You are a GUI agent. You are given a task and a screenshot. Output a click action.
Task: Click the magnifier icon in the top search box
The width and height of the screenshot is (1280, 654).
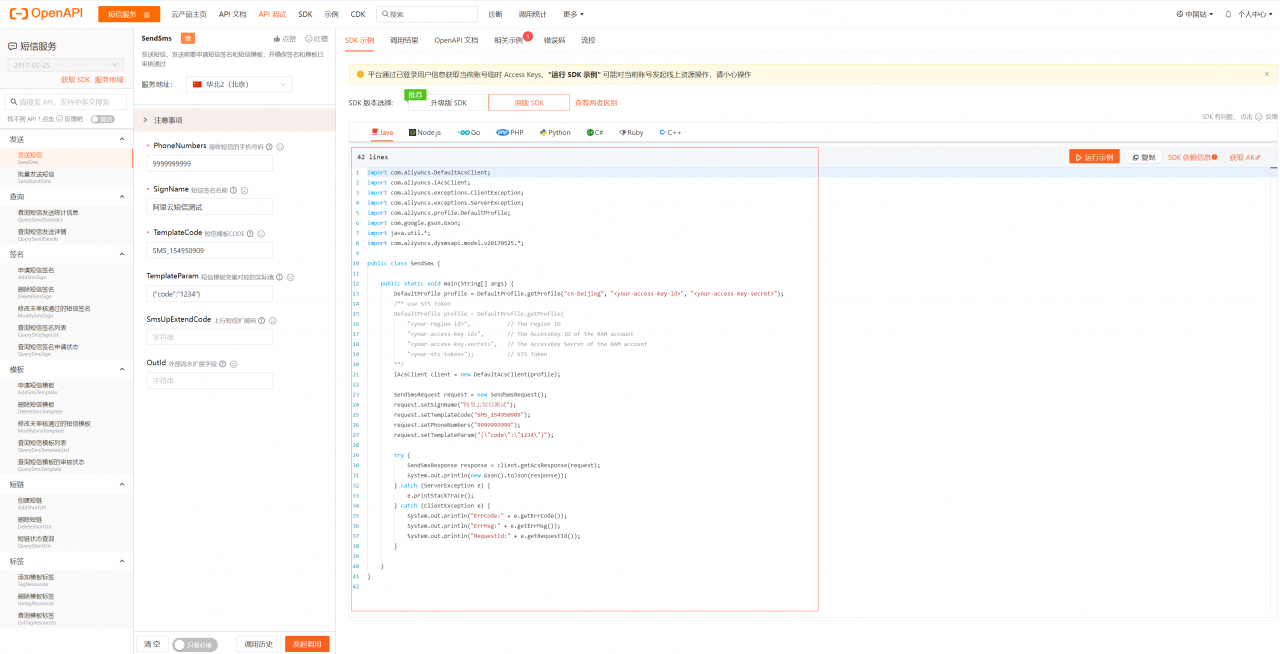click(385, 14)
